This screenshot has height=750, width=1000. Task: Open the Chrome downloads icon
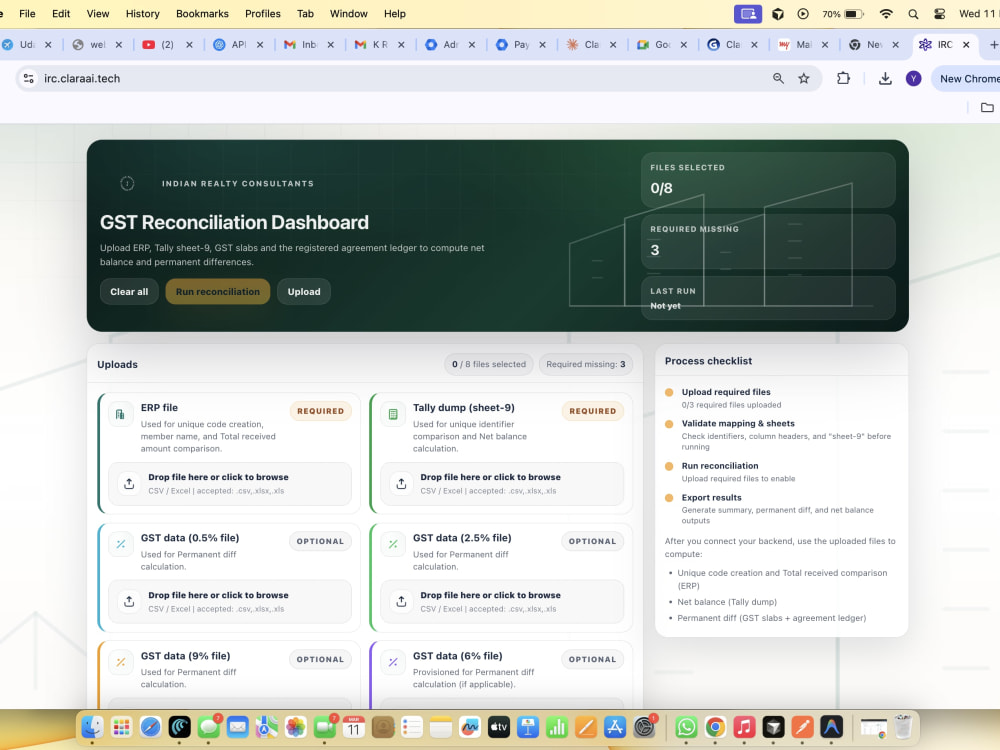pos(885,78)
